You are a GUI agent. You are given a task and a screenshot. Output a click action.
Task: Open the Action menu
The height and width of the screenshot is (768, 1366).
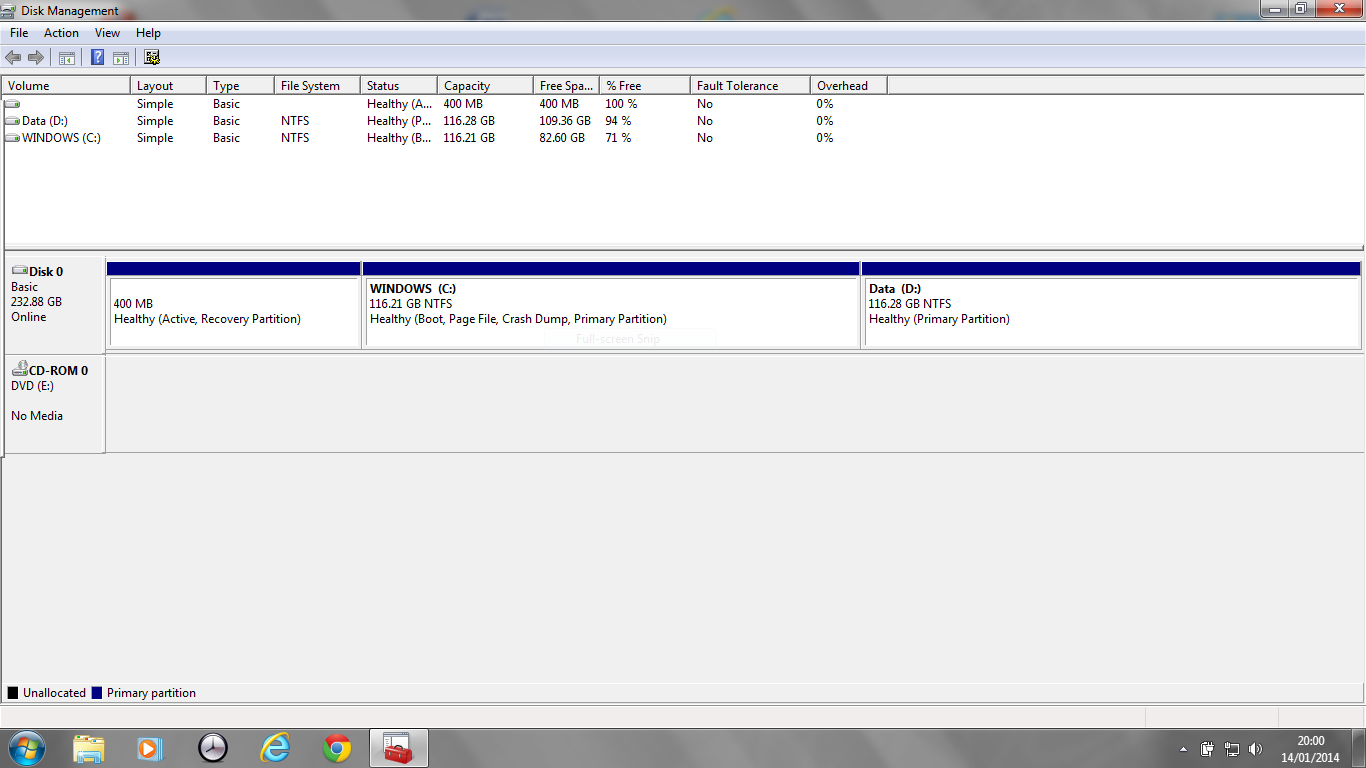61,33
